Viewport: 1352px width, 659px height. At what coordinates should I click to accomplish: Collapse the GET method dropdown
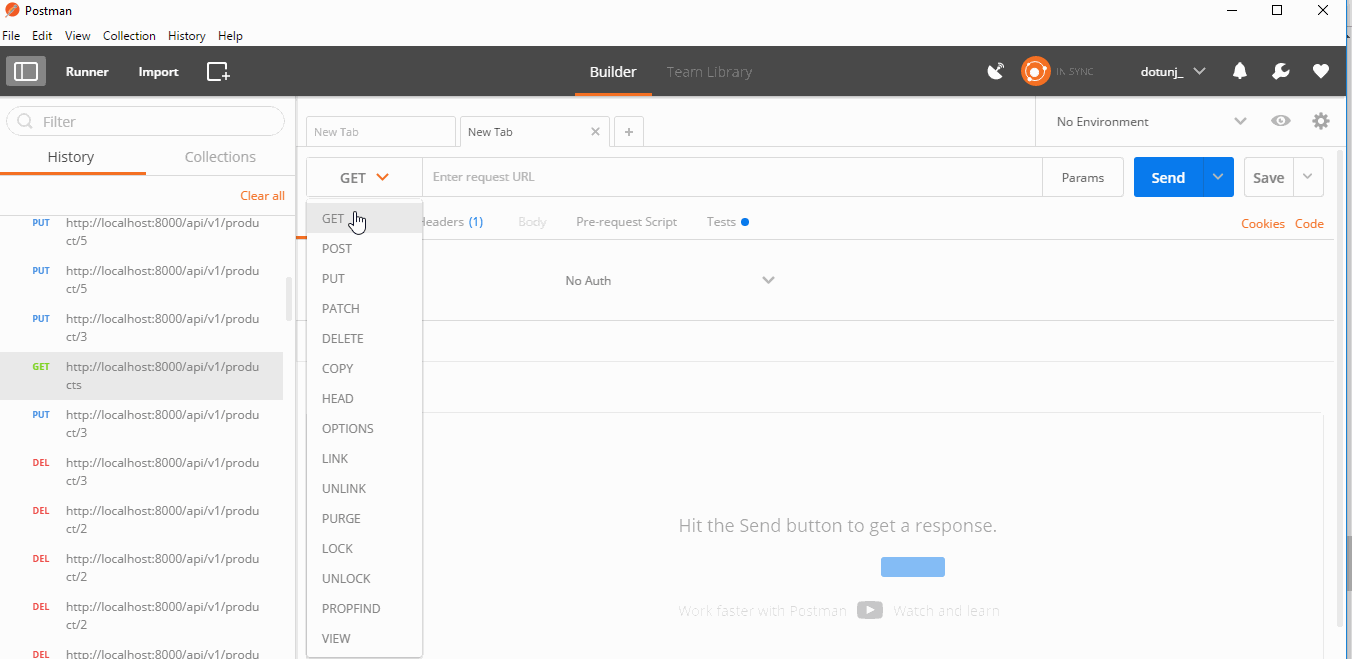click(364, 177)
